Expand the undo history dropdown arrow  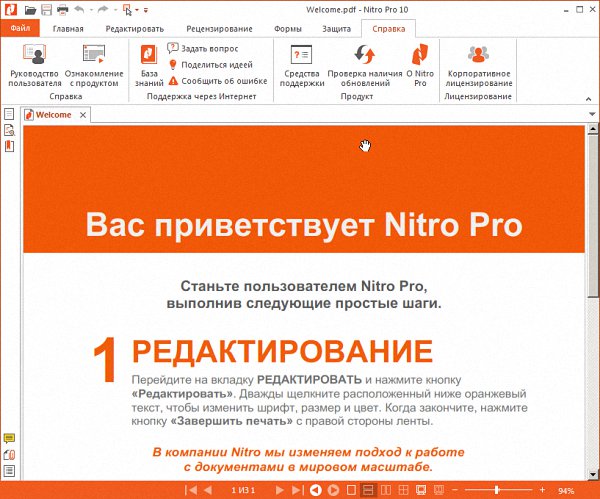(x=91, y=10)
